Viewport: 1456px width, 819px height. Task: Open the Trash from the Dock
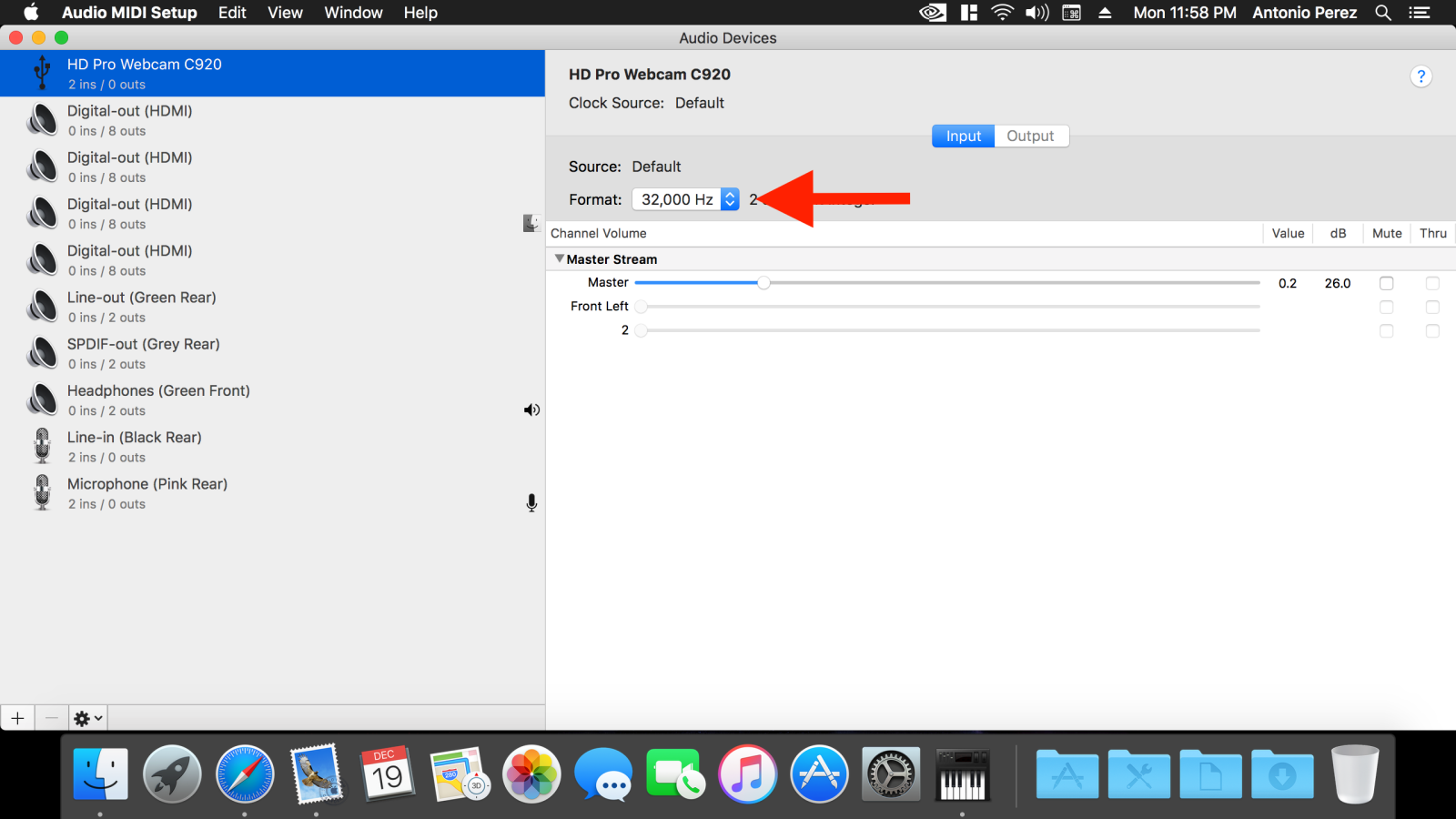pyautogui.click(x=1354, y=773)
